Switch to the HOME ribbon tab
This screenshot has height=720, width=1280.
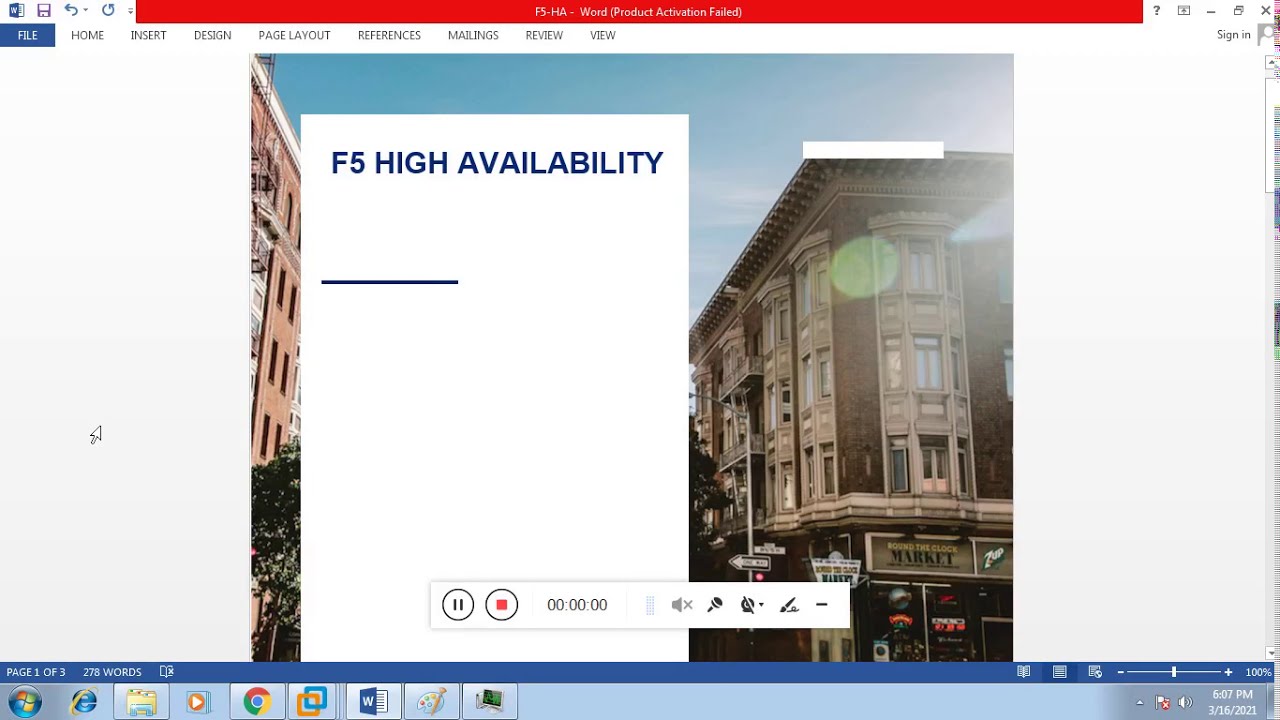coord(87,35)
